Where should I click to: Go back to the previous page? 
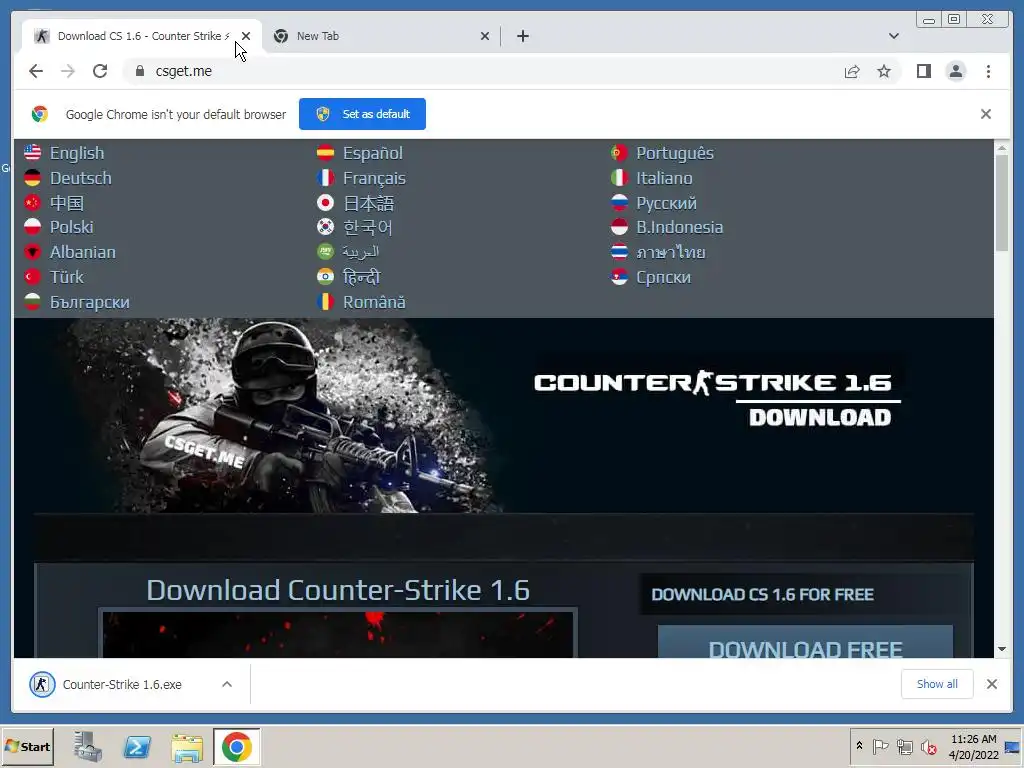click(36, 71)
